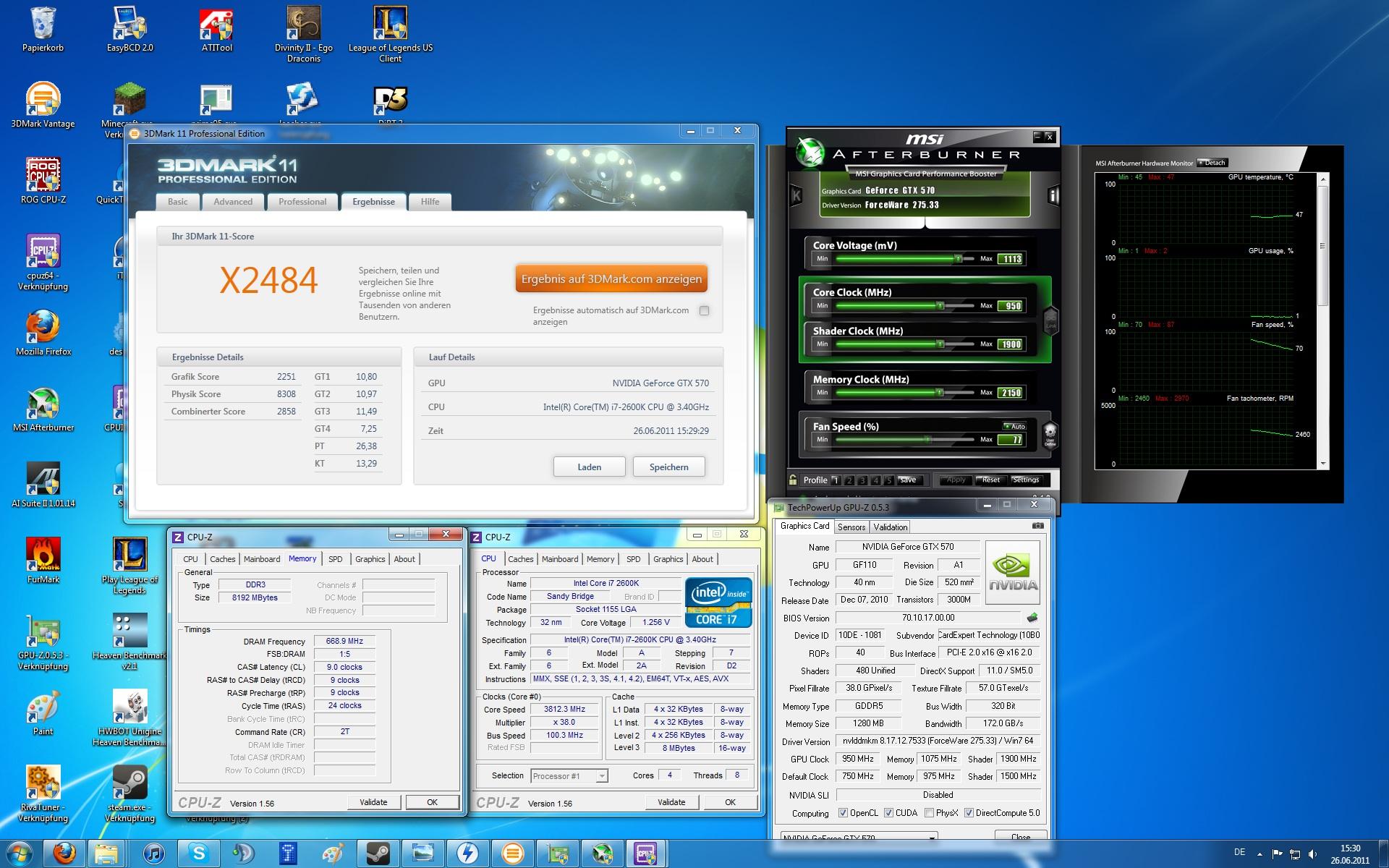Open Caches tab in the right CPU-Z window

520,559
